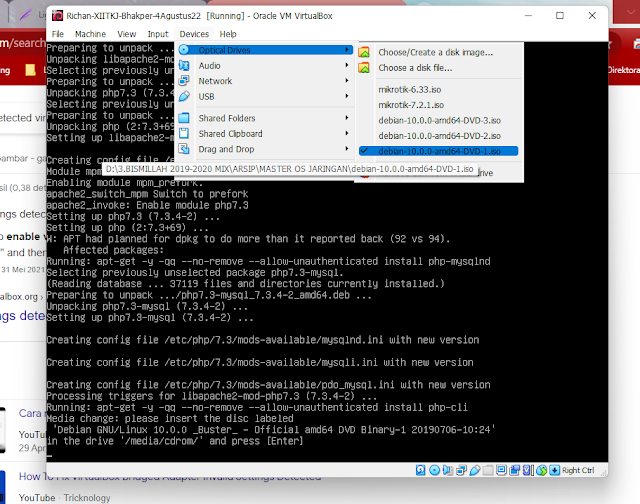Screen dimensions: 640x504
Task: Click the USB devices status bar icon
Action: 475,470
